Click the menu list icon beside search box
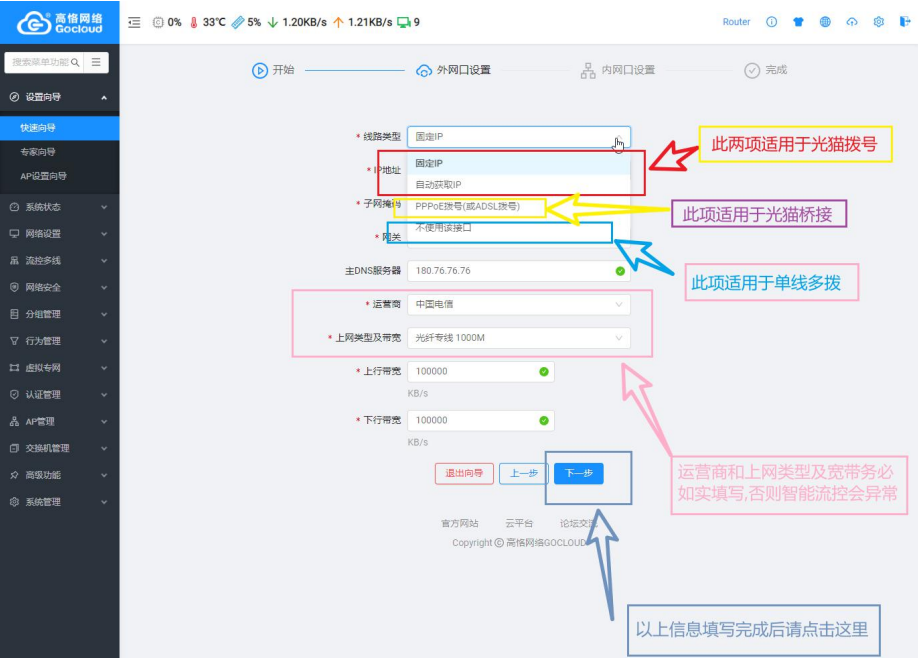The image size is (918, 658). pyautogui.click(x=96, y=62)
